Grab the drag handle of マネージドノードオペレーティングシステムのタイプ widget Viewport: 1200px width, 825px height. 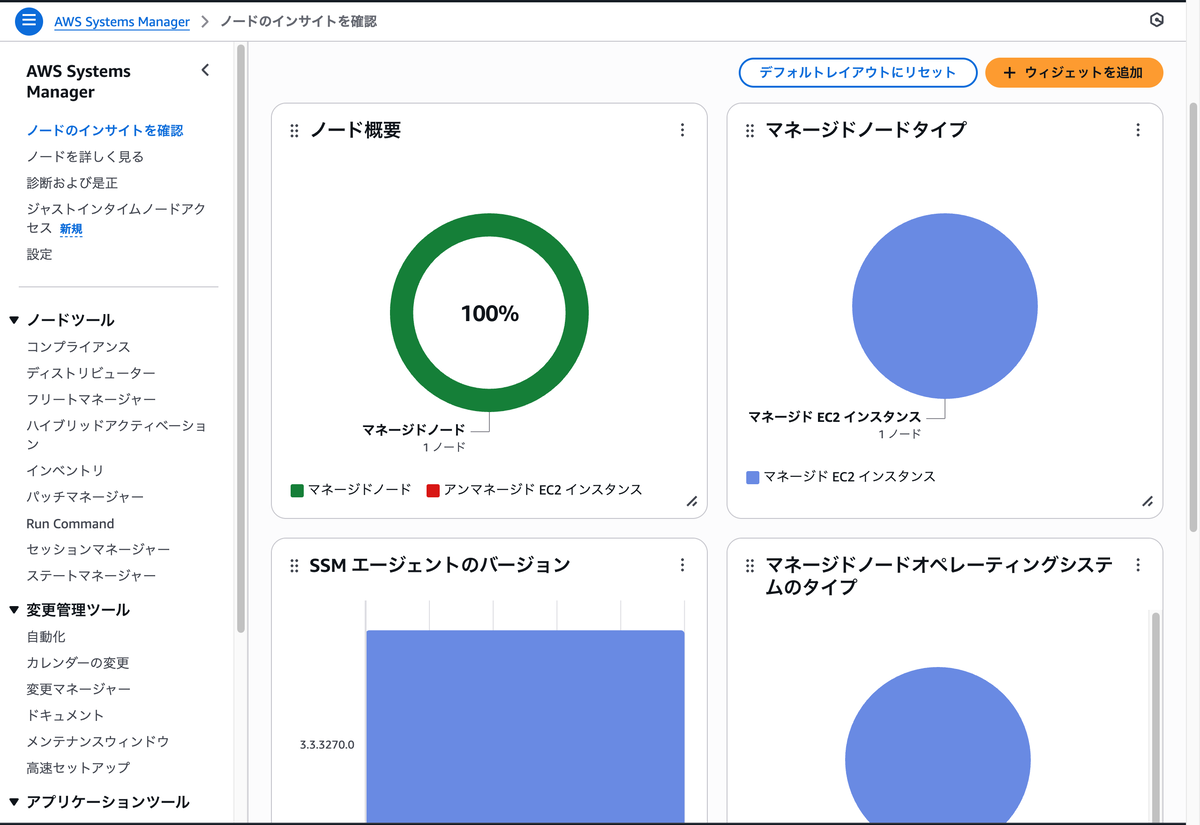[750, 566]
